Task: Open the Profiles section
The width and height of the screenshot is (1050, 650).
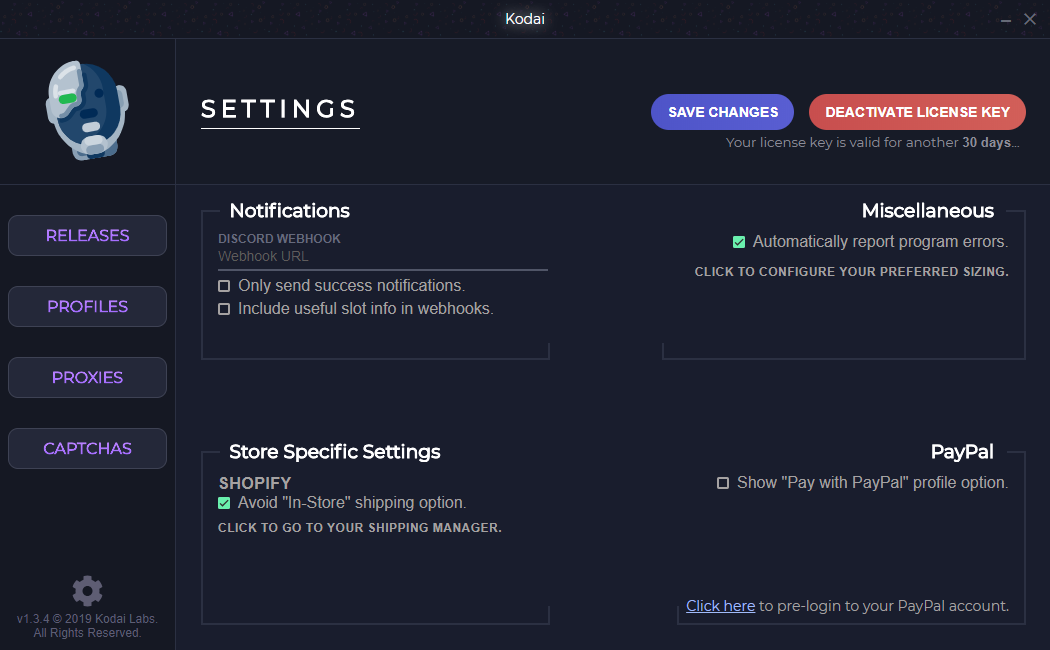Action: 87,307
